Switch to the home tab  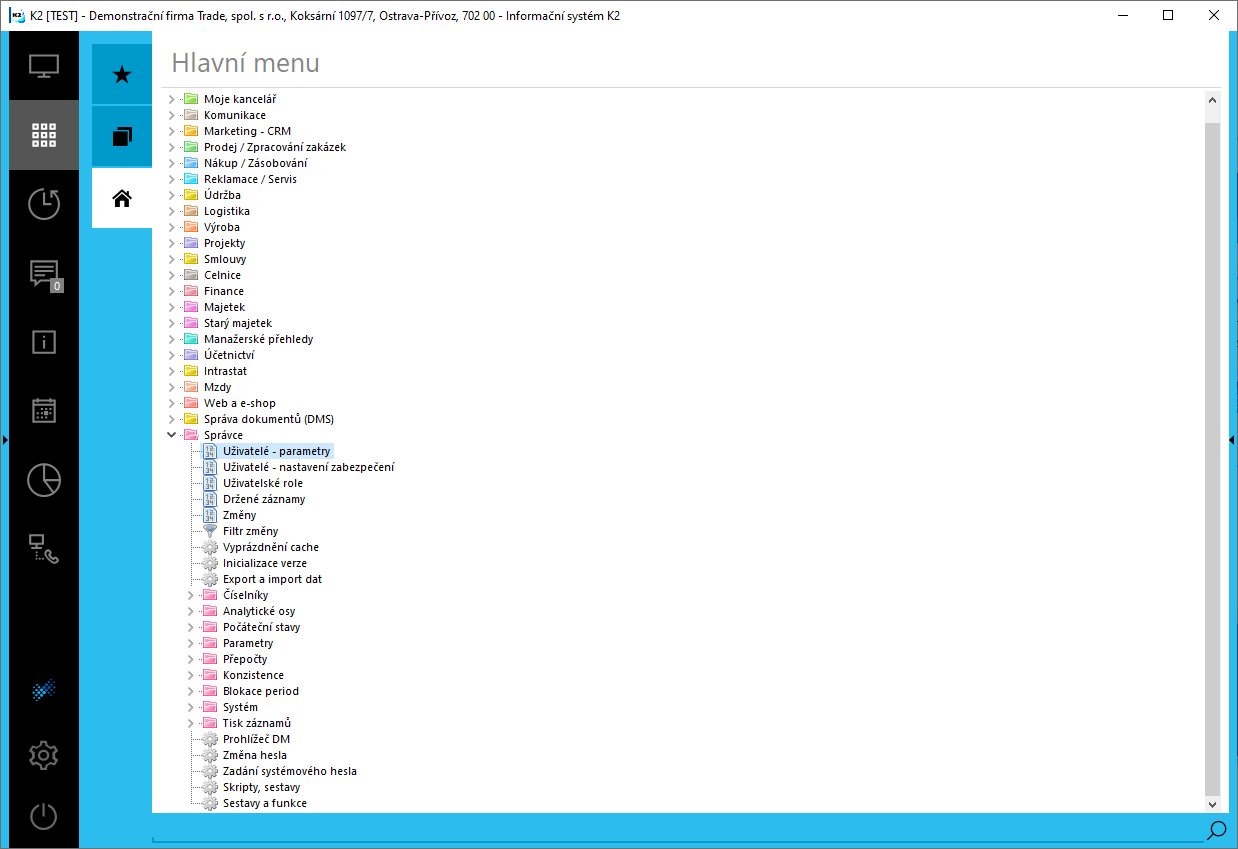[122, 198]
